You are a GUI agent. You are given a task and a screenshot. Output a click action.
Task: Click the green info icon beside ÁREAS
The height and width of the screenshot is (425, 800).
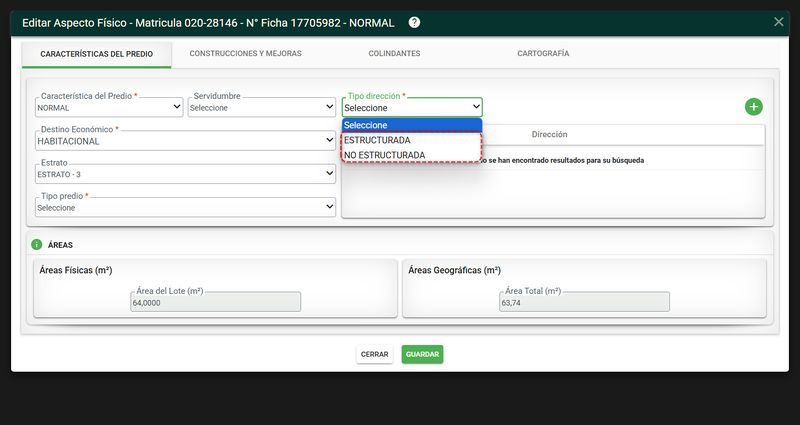[x=36, y=244]
